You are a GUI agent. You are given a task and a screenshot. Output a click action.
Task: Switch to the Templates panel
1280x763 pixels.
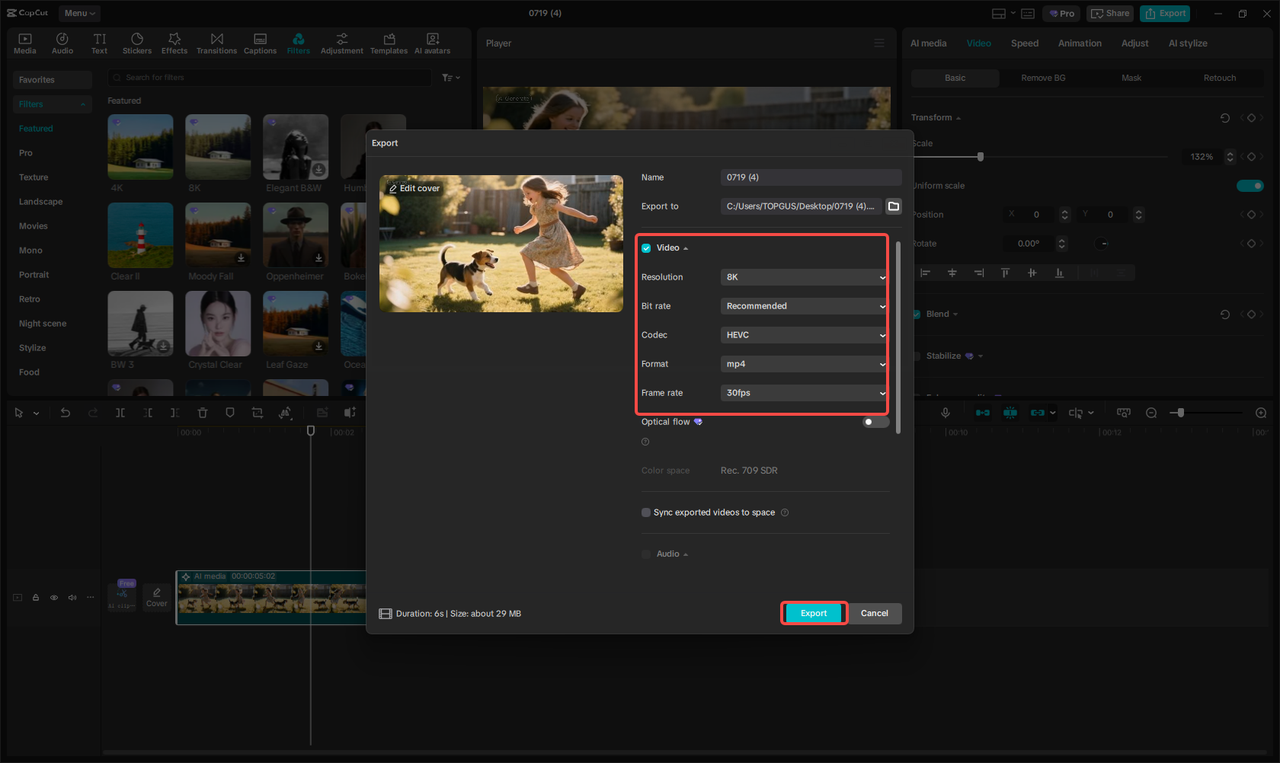[x=388, y=42]
